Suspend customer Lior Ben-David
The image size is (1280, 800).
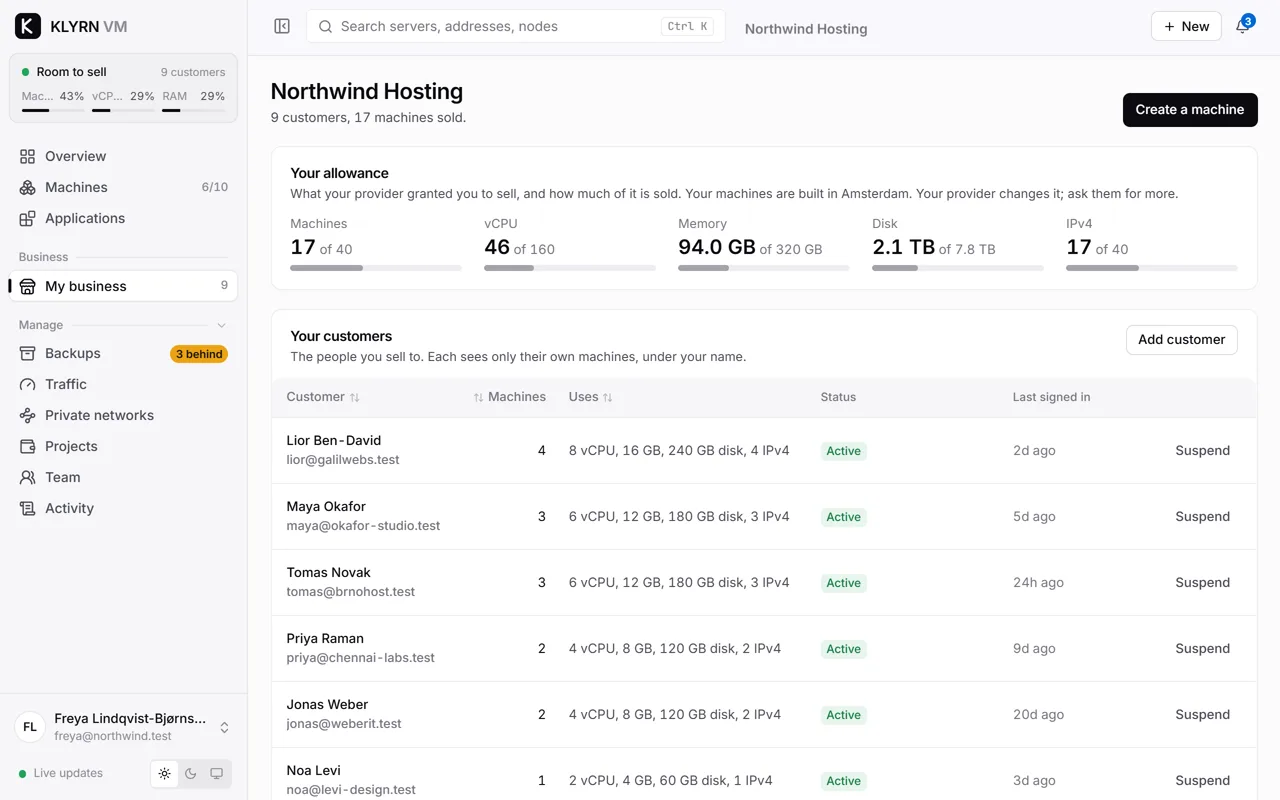[x=1202, y=451]
